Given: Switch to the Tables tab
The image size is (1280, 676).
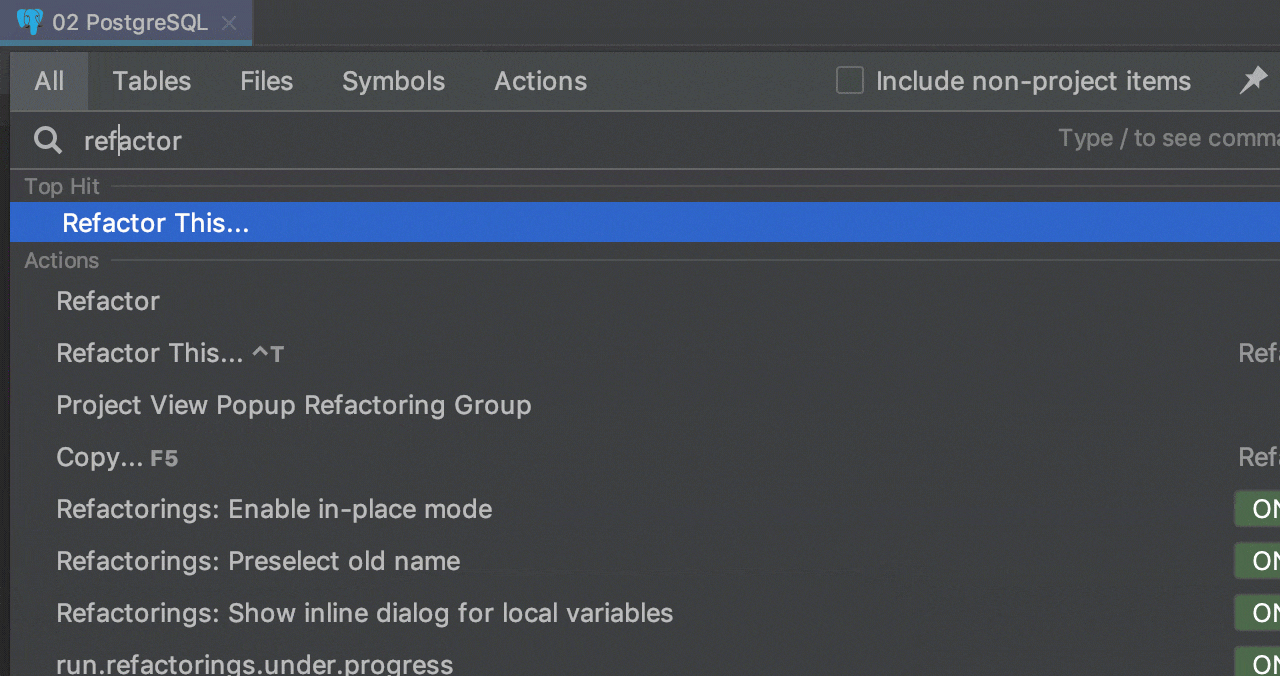Looking at the screenshot, I should tap(151, 81).
